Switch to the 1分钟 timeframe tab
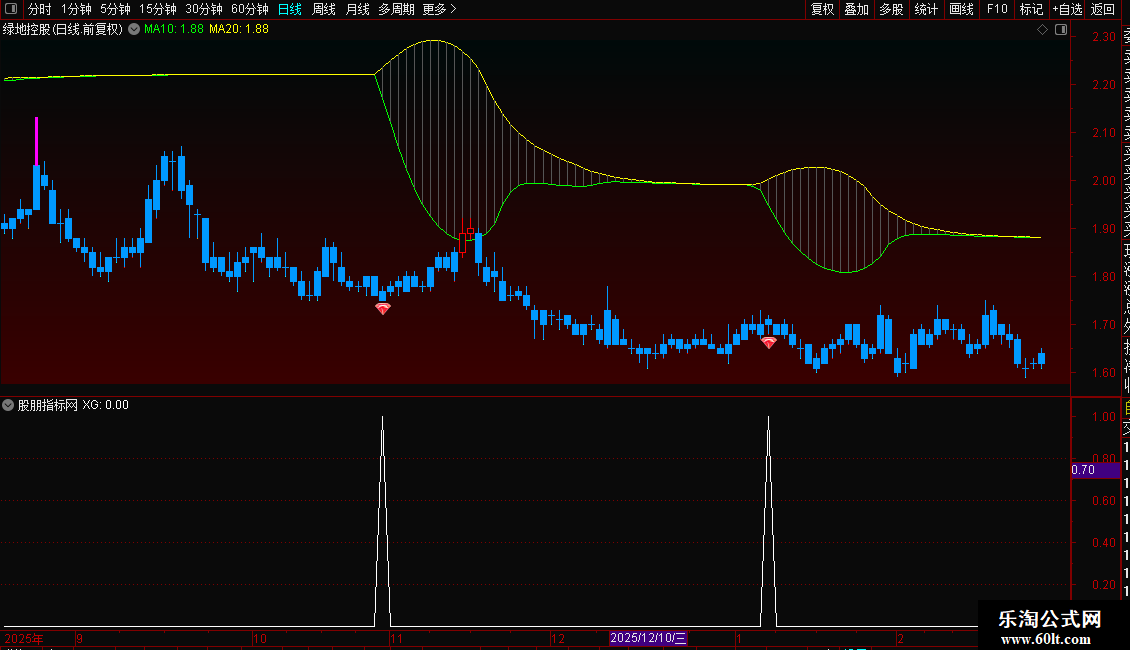The image size is (1130, 650). 76,9
